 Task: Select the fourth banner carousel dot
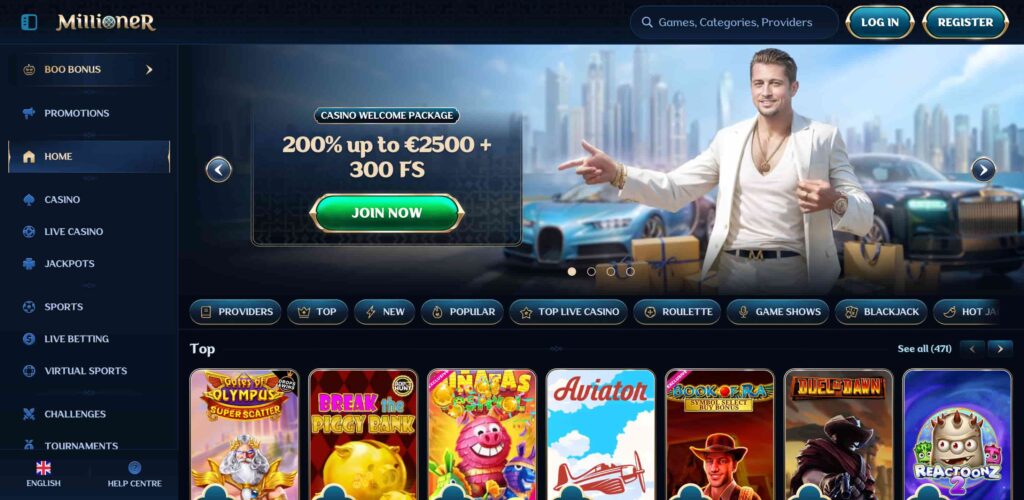630,272
